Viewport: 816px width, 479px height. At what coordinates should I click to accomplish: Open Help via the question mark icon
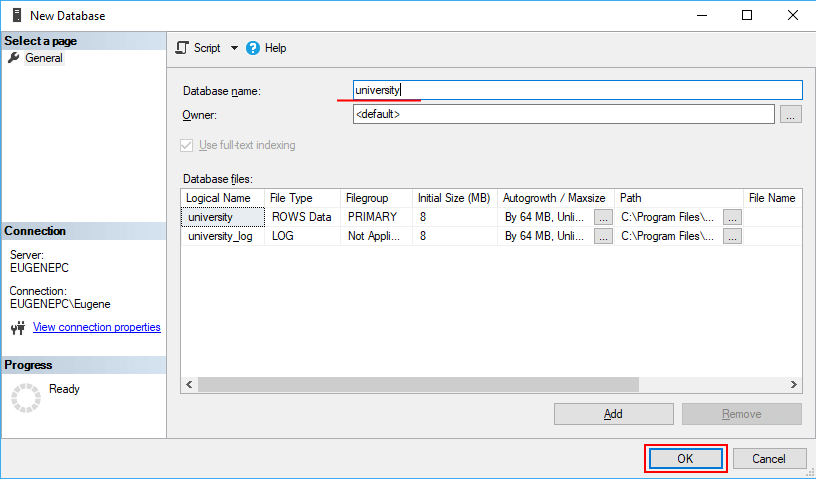tap(253, 48)
